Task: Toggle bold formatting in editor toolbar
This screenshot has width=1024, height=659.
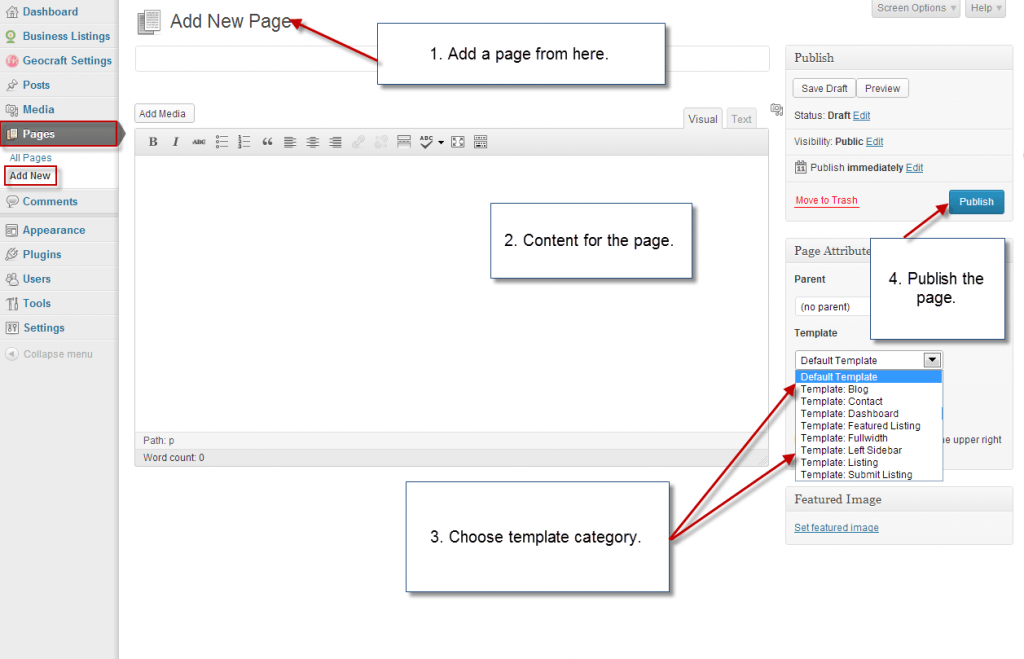Action: [x=153, y=142]
